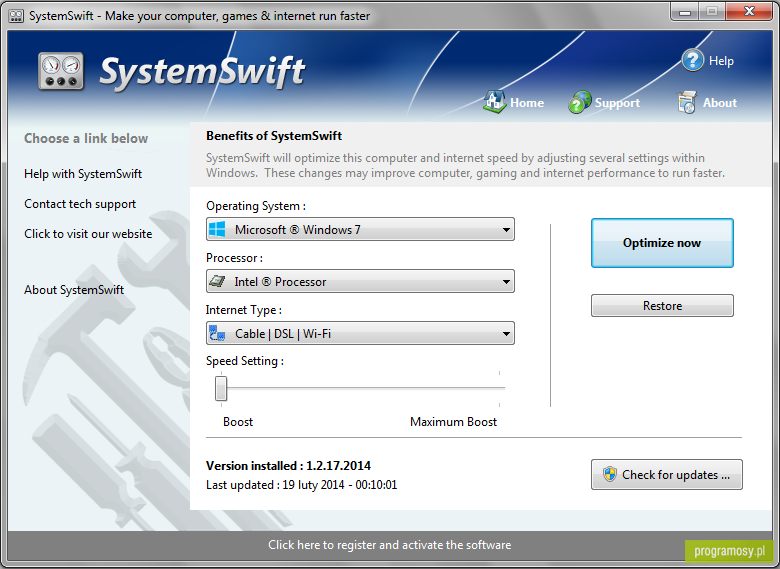
Task: Click the Version installed text
Action: click(289, 466)
